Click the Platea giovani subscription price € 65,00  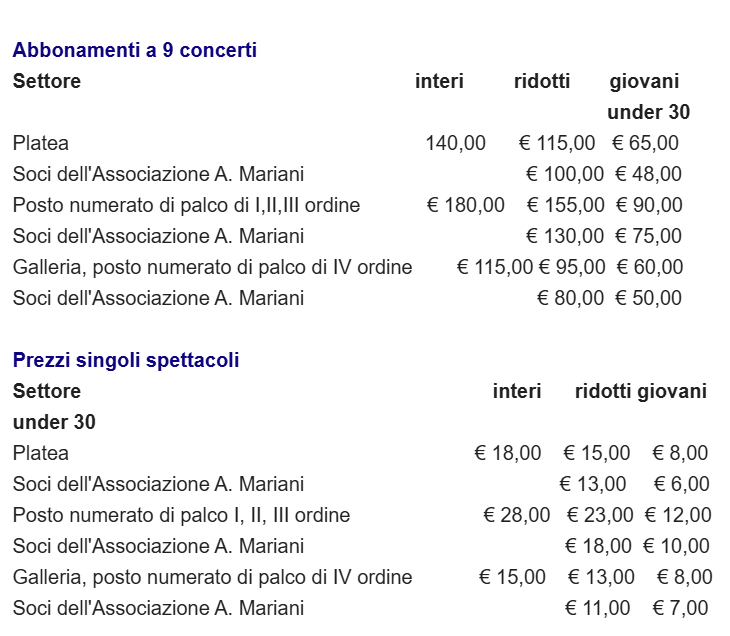pyautogui.click(x=645, y=143)
